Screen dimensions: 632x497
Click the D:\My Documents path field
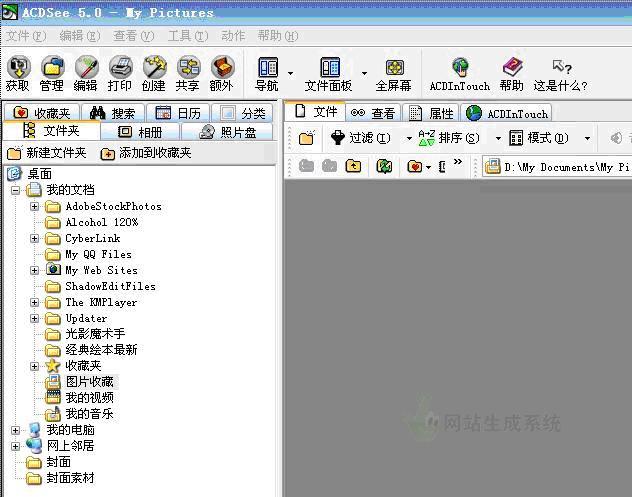(557, 166)
